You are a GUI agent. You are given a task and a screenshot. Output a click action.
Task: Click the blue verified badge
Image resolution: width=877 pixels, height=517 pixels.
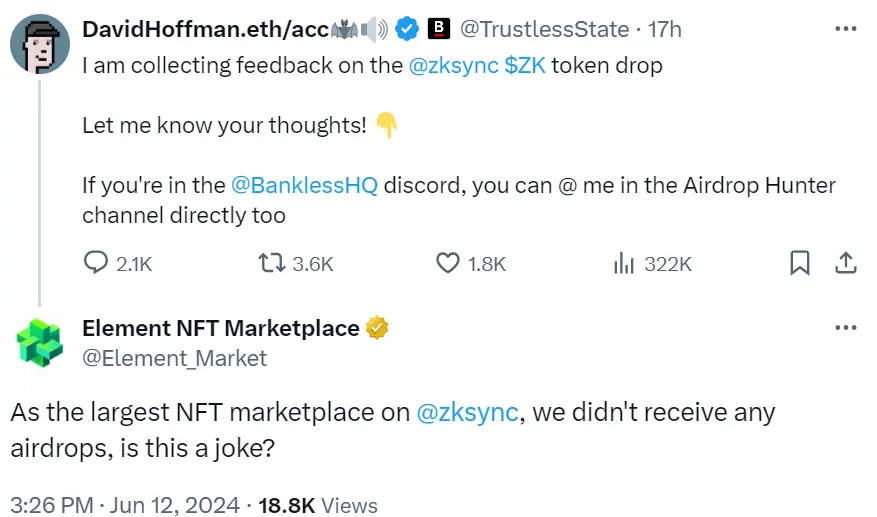[406, 30]
